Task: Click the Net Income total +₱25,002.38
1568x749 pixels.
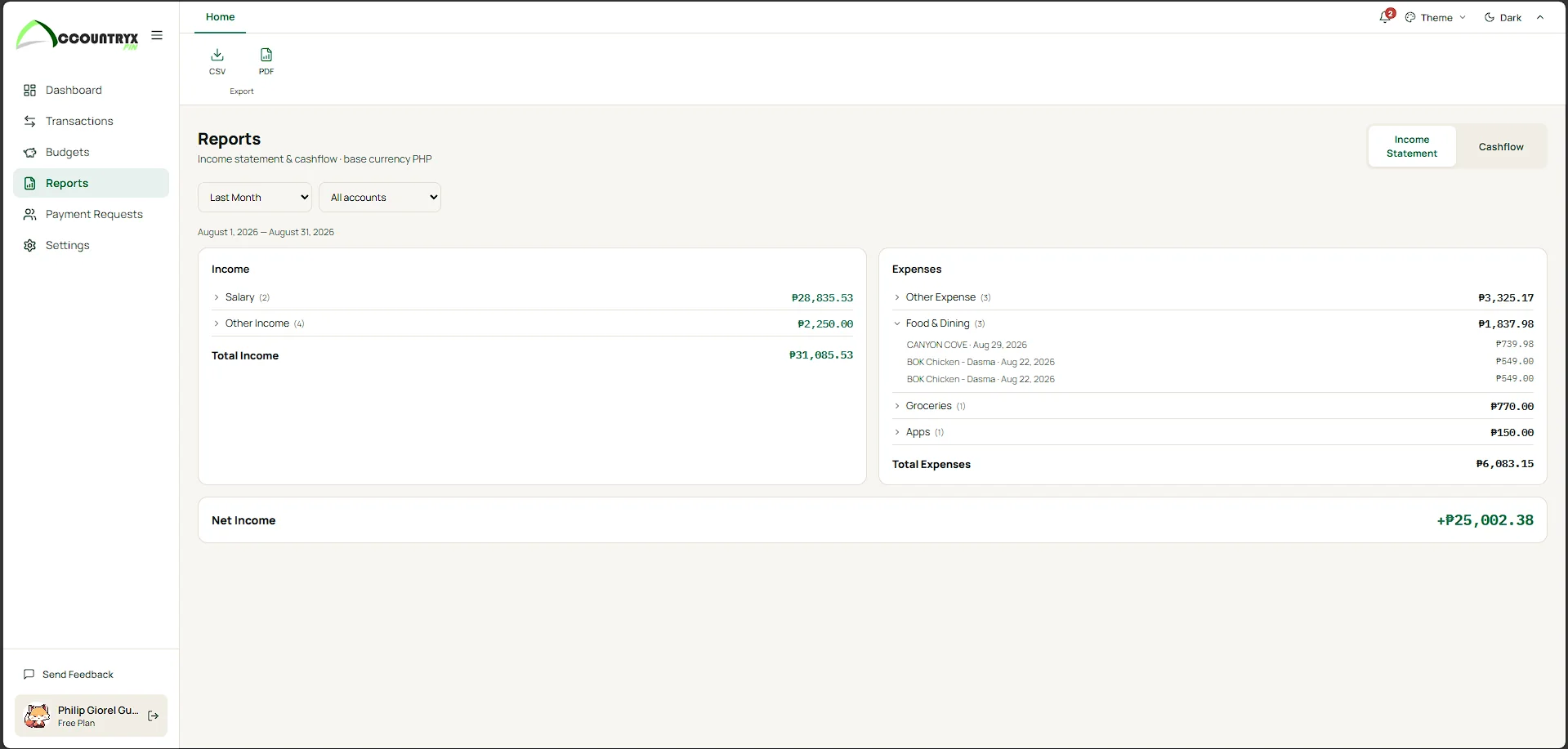Action: [x=1485, y=520]
